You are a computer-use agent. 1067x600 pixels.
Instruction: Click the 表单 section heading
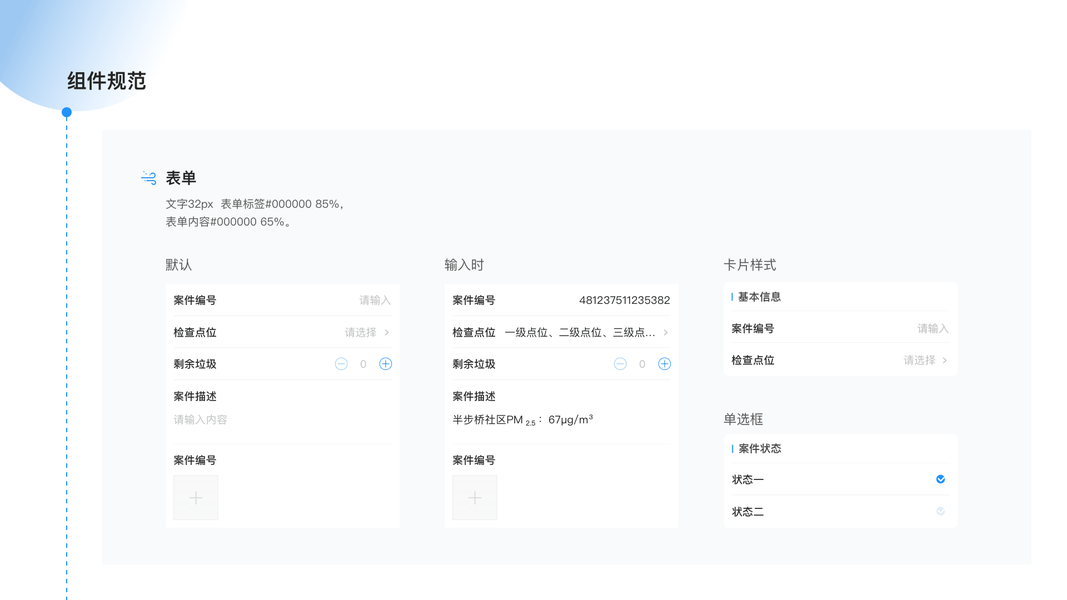point(181,178)
